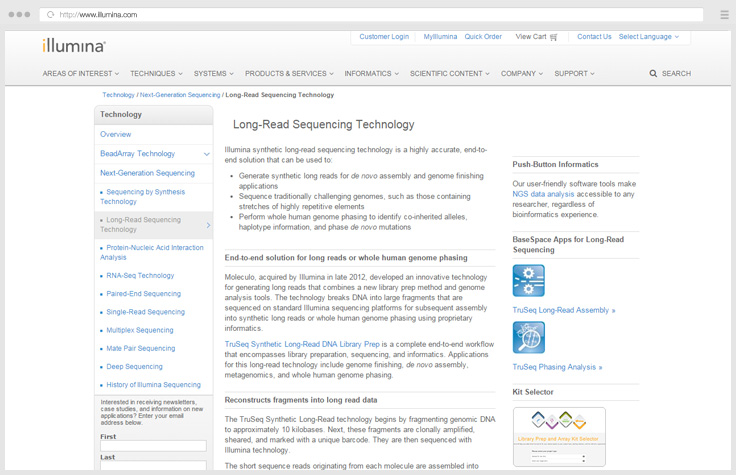Expand the Select Language dropdown
Viewport: 736px width, 475px height.
tap(648, 37)
